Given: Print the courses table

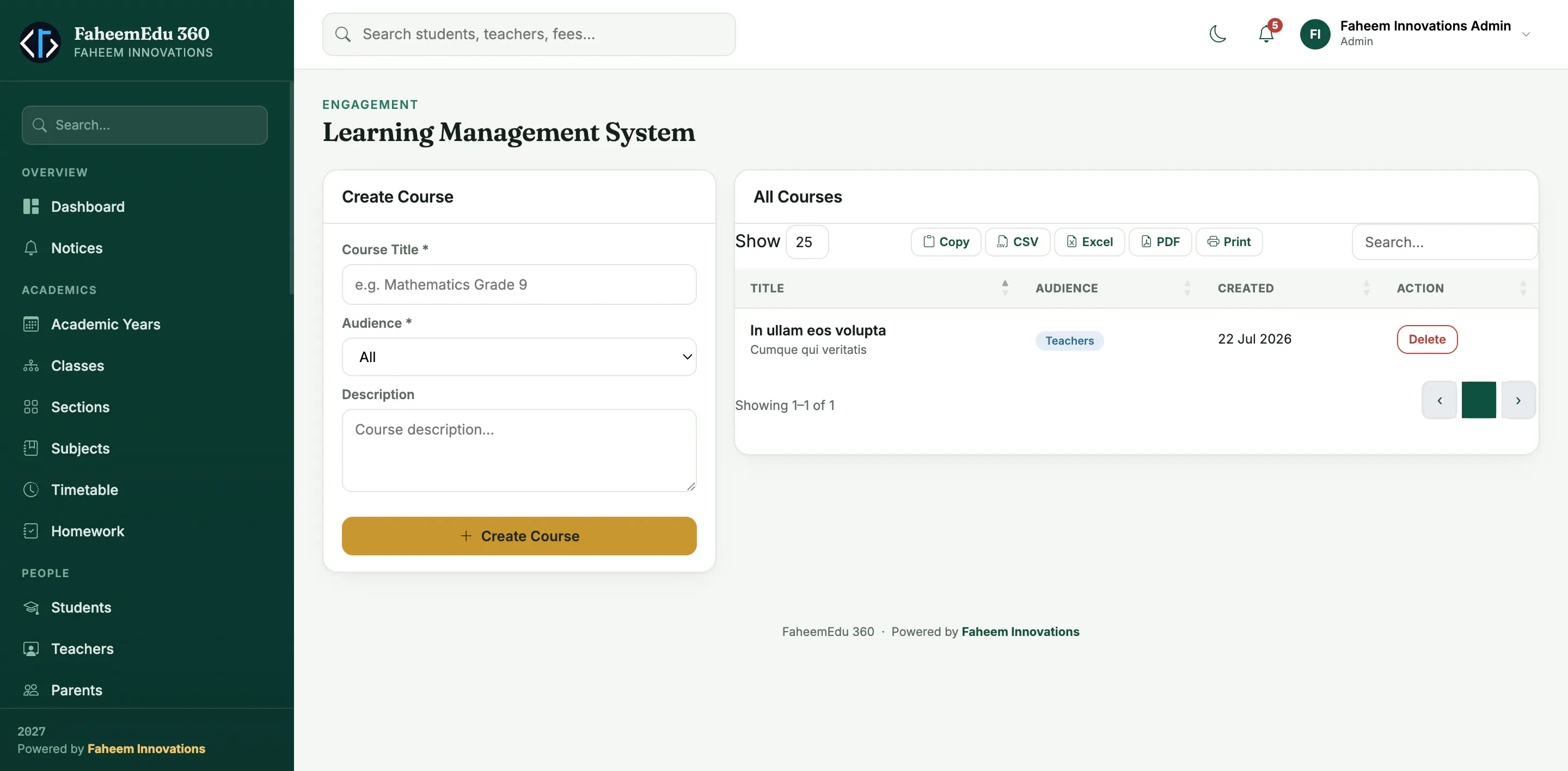Looking at the screenshot, I should pyautogui.click(x=1229, y=242).
